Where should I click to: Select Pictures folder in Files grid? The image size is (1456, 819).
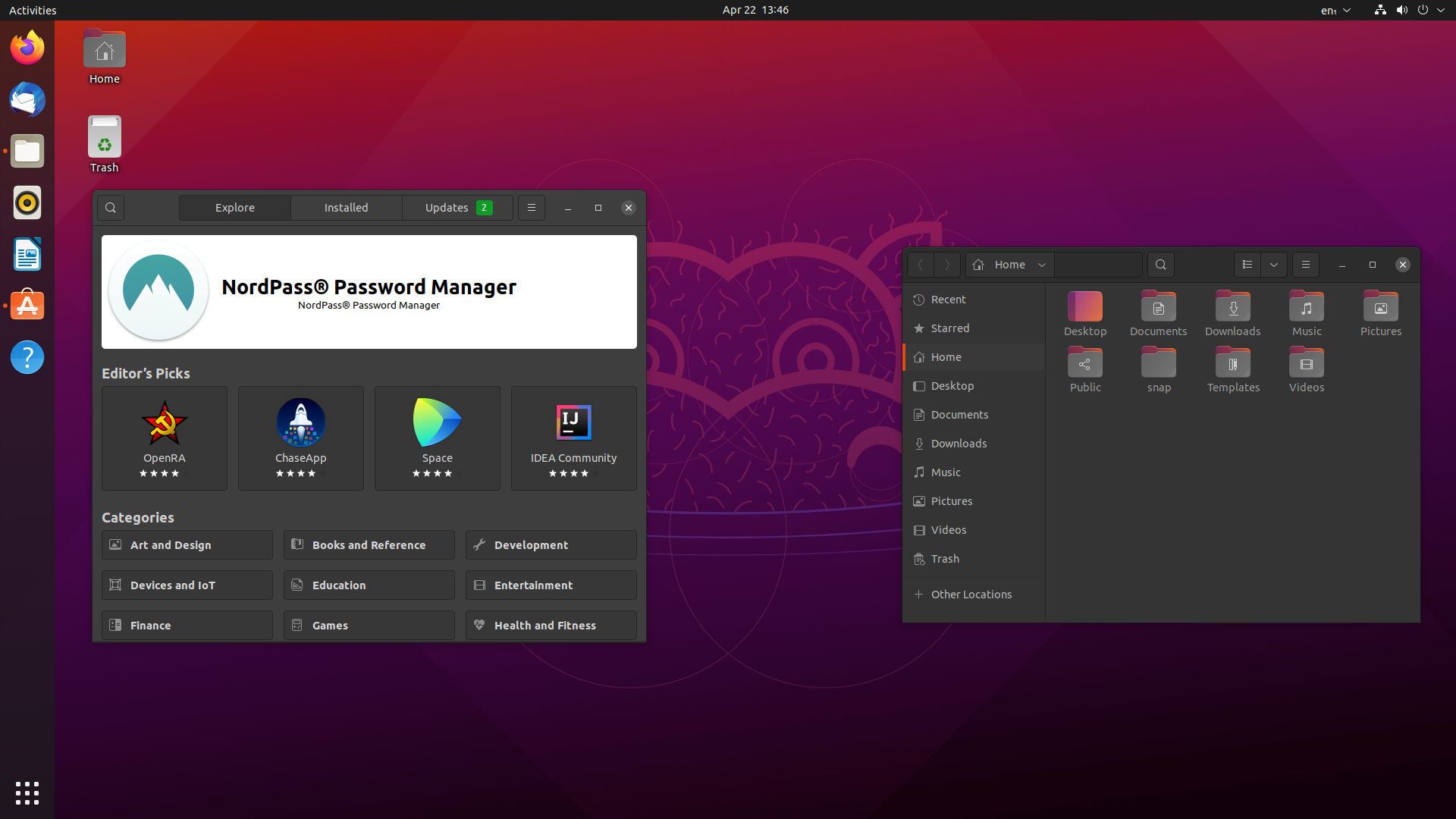click(x=1381, y=313)
